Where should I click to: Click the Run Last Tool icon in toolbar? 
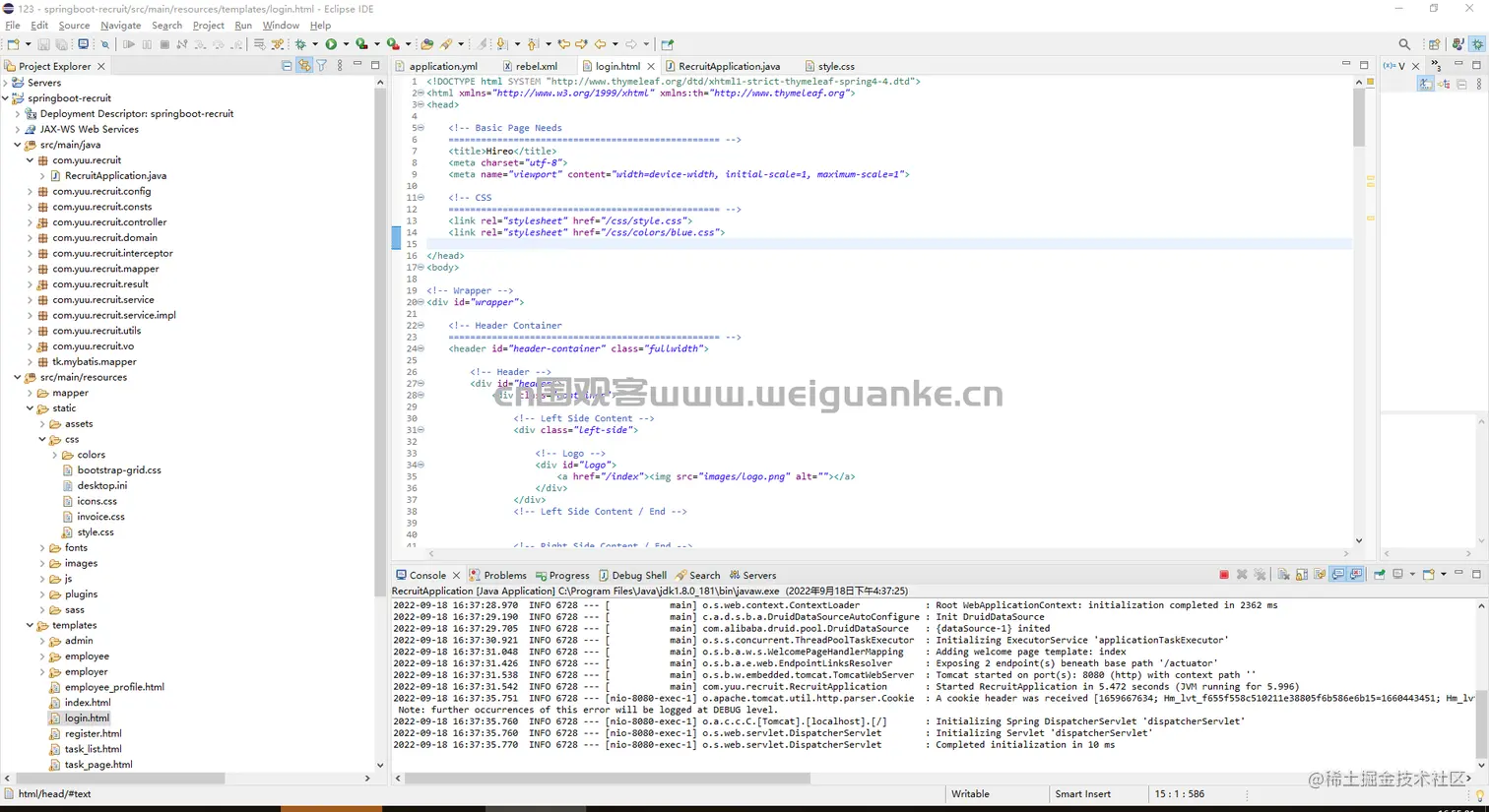click(x=393, y=44)
